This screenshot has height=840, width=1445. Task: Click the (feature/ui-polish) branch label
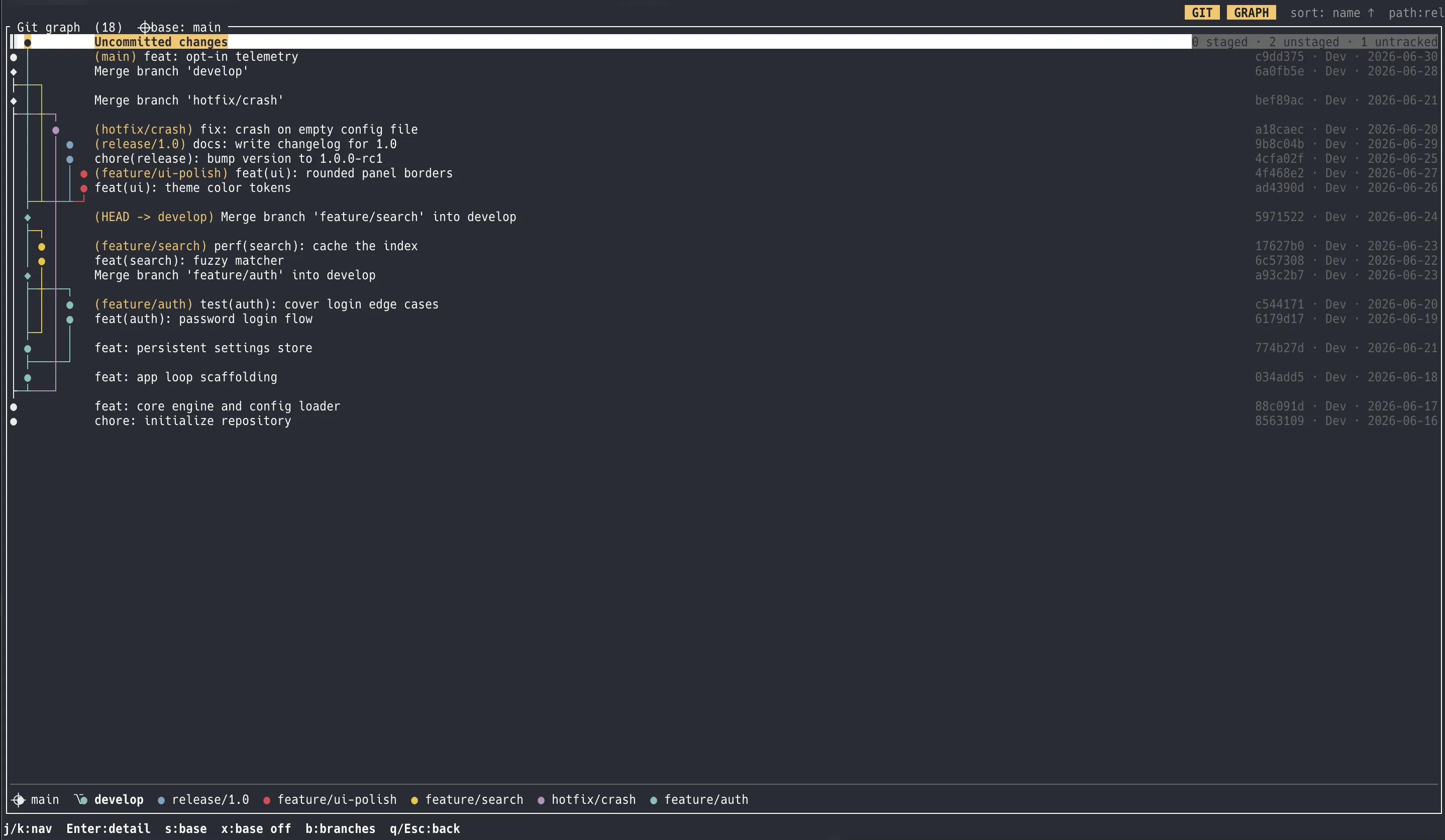[x=161, y=173]
